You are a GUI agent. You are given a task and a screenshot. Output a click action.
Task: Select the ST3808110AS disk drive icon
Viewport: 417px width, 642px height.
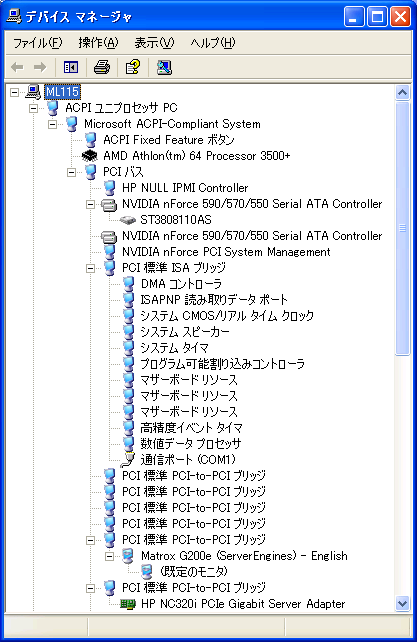pyautogui.click(x=127, y=220)
